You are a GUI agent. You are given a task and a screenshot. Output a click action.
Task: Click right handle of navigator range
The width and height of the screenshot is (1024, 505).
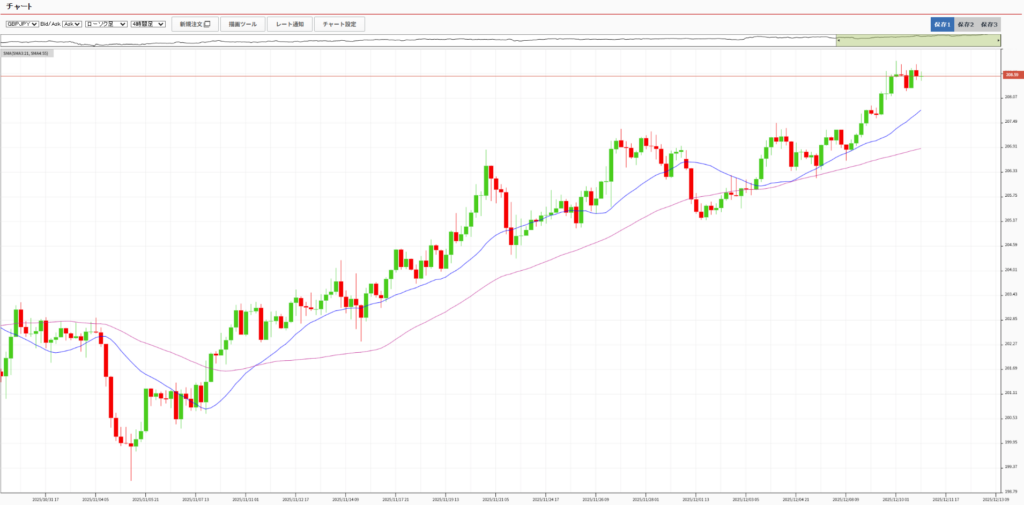tap(999, 40)
